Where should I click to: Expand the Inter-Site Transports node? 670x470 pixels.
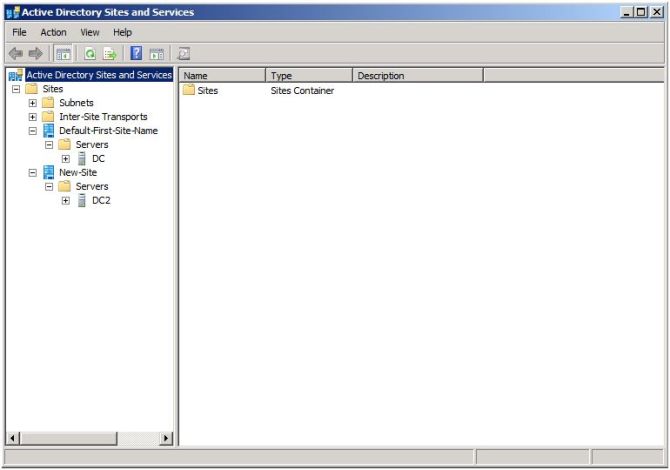32,117
